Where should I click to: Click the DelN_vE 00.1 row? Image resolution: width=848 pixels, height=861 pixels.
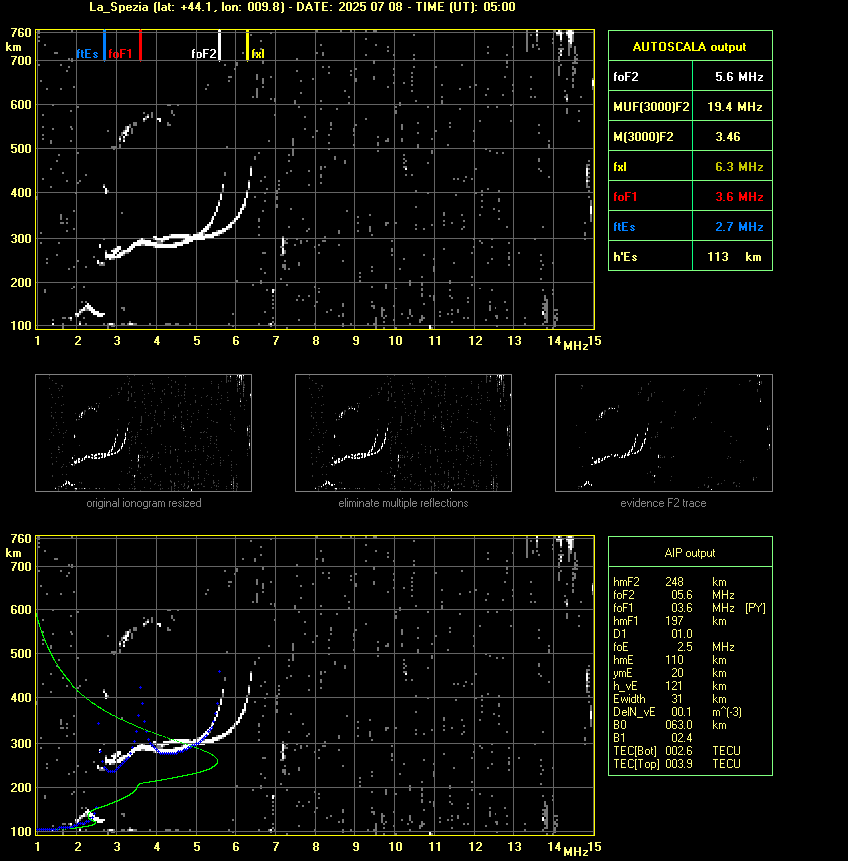678,712
